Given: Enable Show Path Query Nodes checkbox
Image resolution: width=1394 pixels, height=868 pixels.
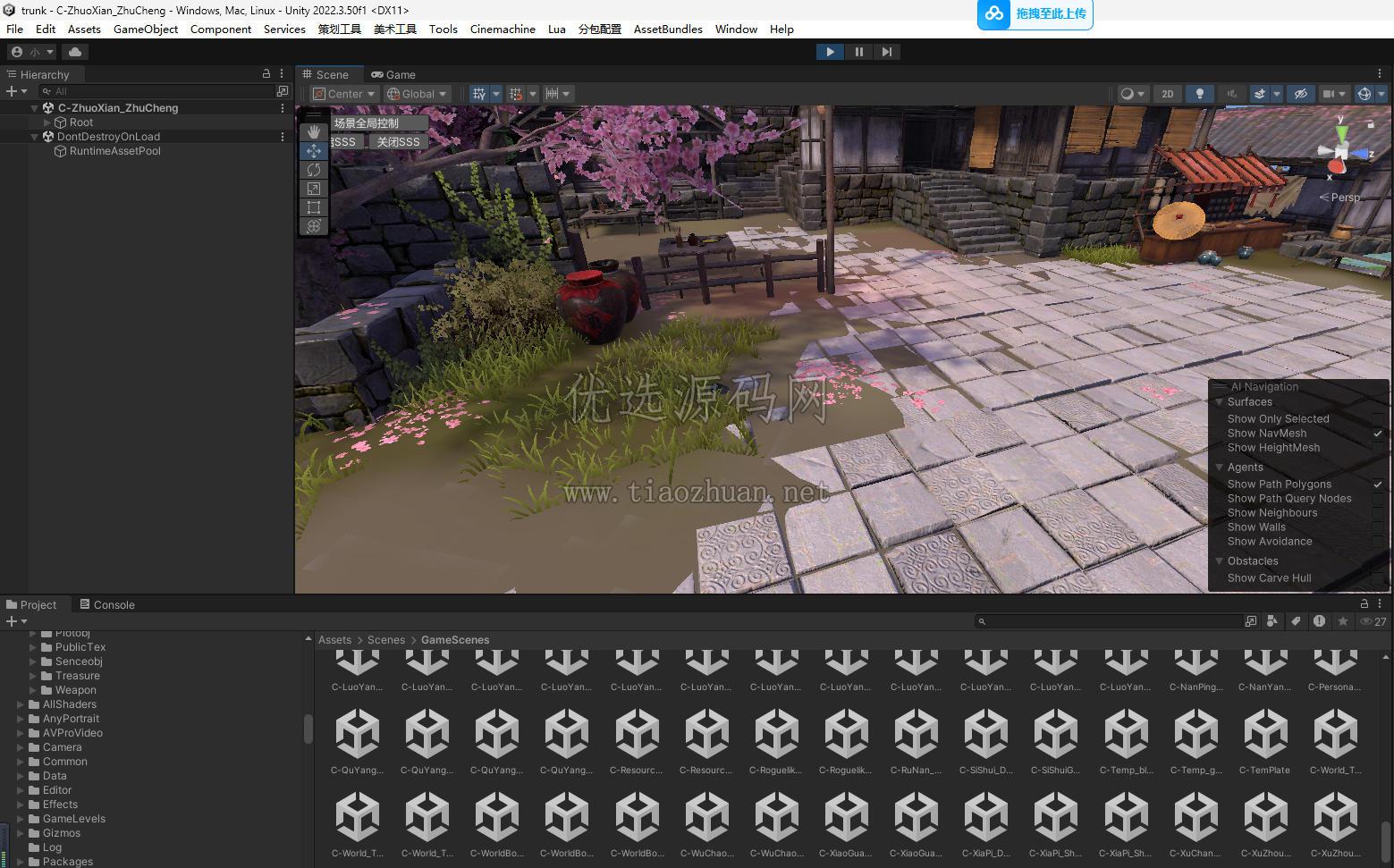Looking at the screenshot, I should coord(1377,499).
